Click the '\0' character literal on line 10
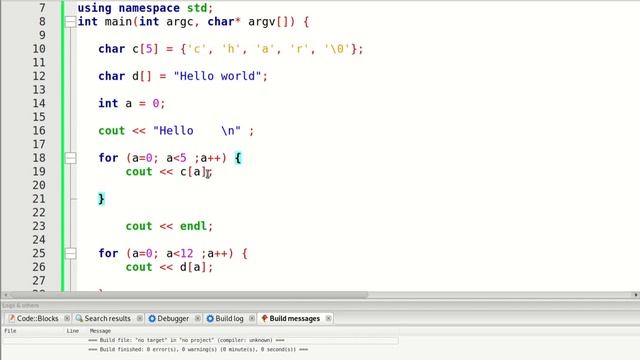This screenshot has width=640, height=360. pyautogui.click(x=338, y=49)
